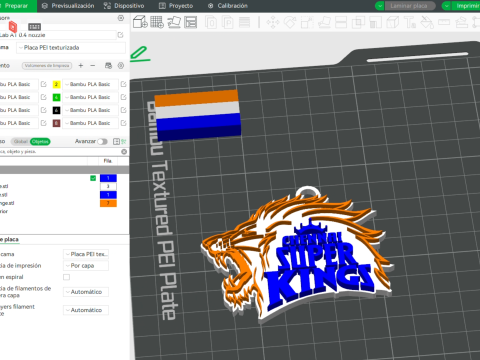
Task: Click the black filament 6 color swatch
Action: click(56, 110)
